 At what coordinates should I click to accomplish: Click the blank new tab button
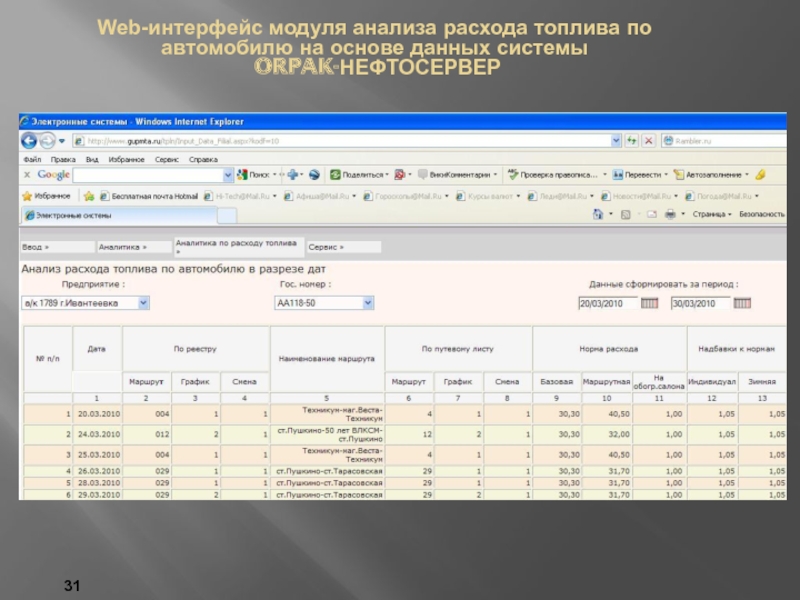coord(227,216)
